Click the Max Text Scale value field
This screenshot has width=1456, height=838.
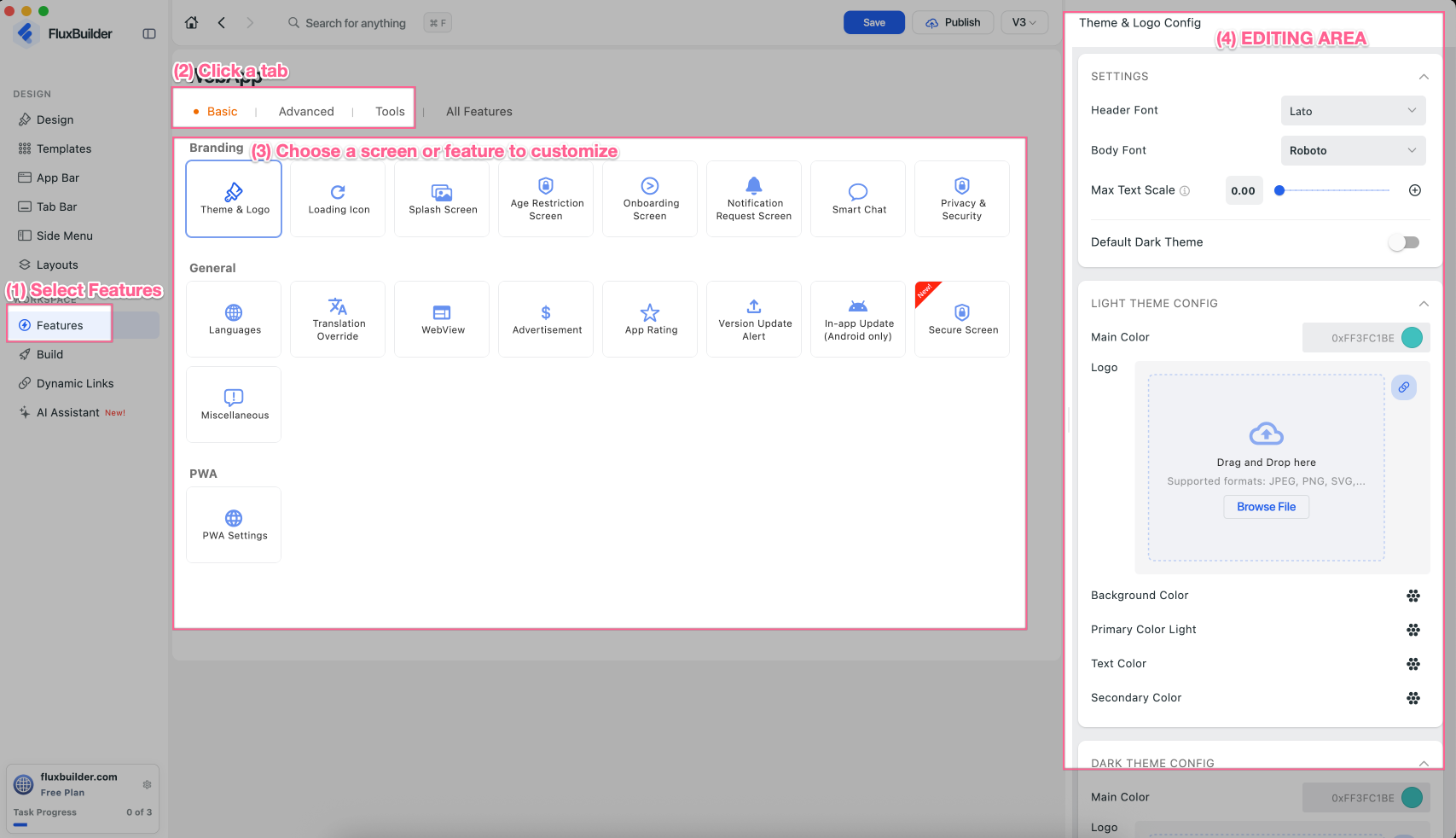1244,191
